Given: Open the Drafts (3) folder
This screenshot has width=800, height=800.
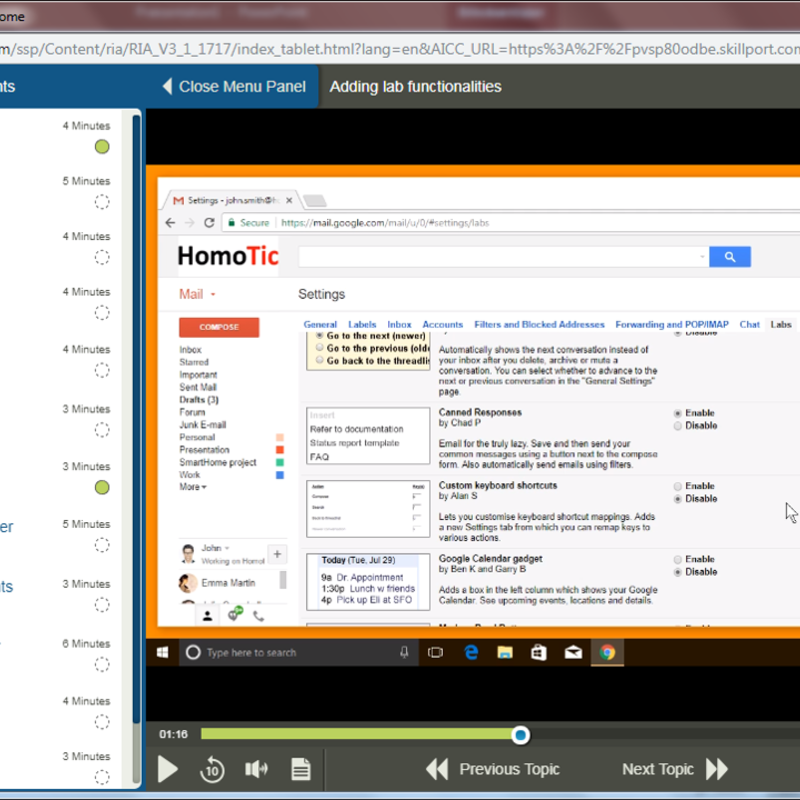Looking at the screenshot, I should 199,399.
